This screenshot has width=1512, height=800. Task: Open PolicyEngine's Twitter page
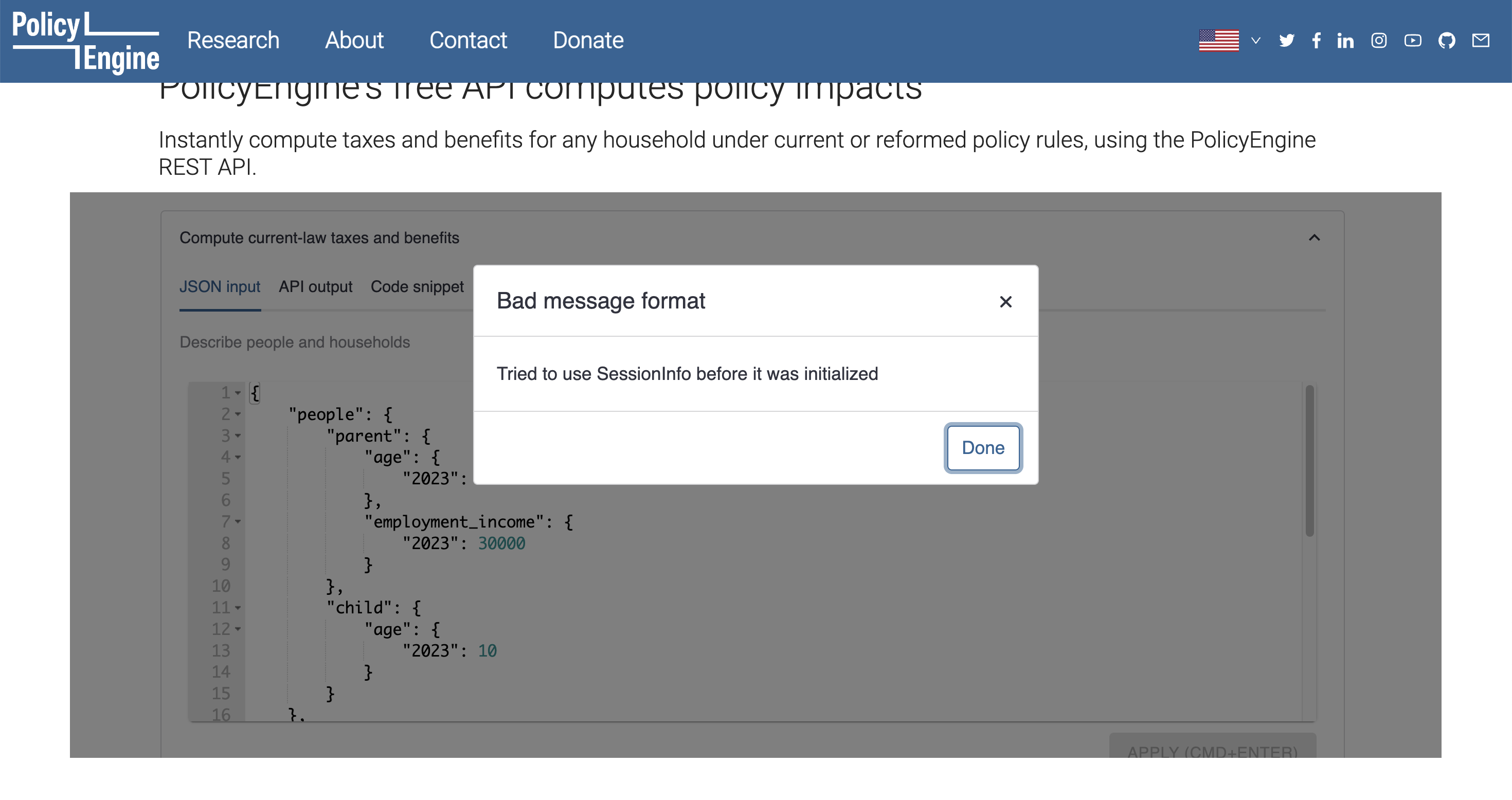point(1287,41)
